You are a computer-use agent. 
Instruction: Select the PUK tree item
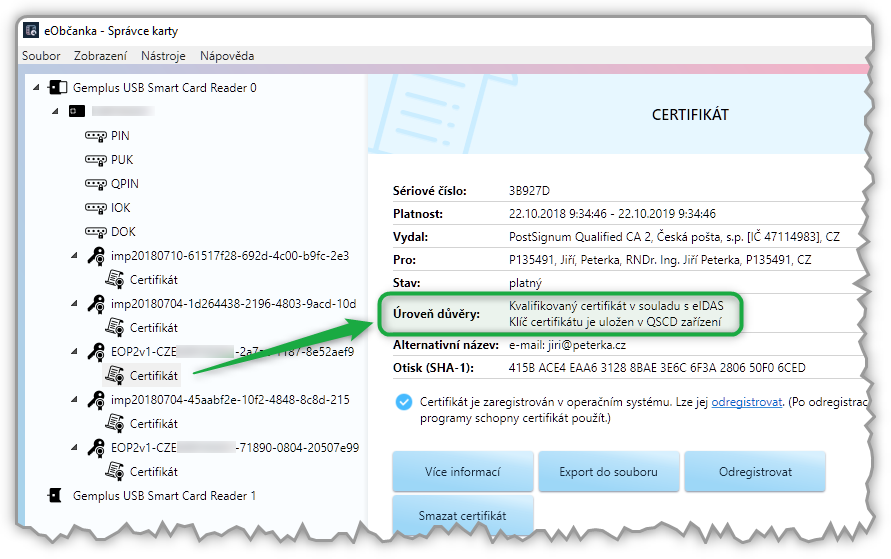122,160
